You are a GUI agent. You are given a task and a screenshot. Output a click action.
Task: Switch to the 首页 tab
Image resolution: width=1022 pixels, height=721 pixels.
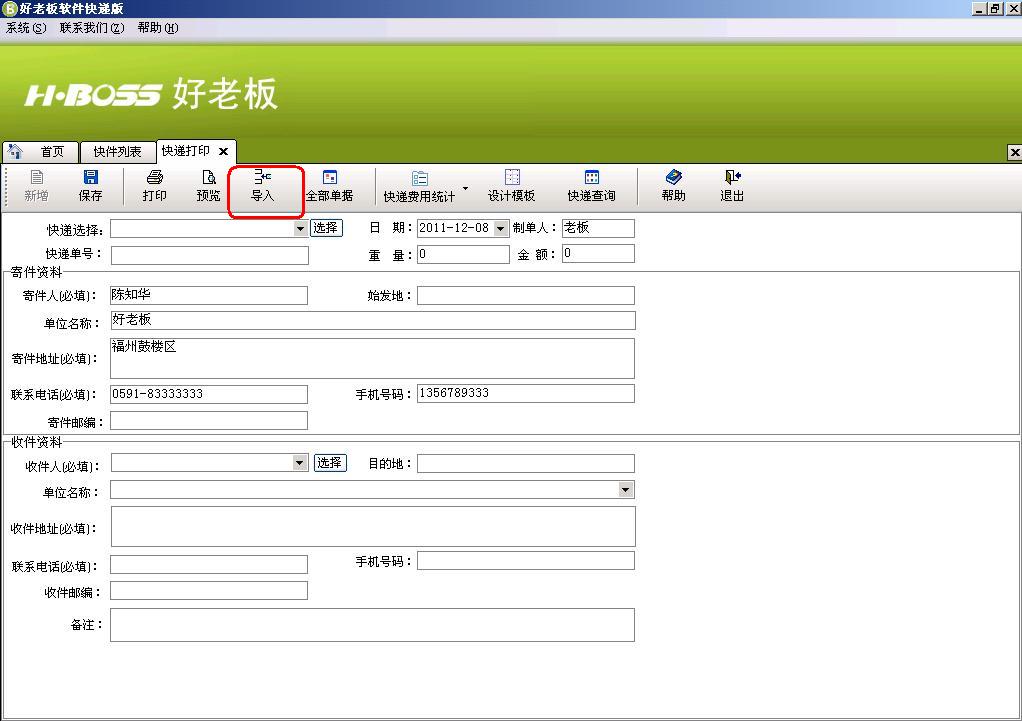(40, 152)
